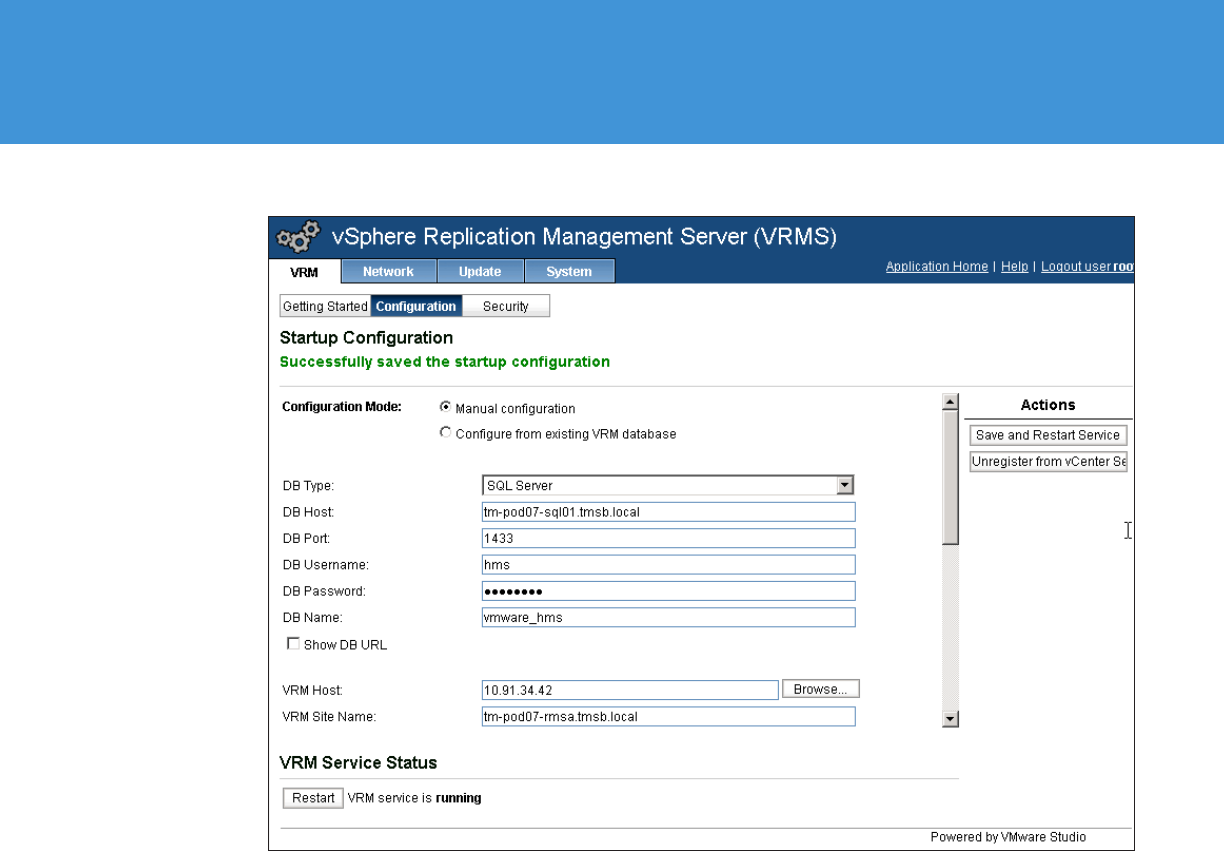Select the Manual configuration radio button
The height and width of the screenshot is (851, 1224).
pos(445,408)
